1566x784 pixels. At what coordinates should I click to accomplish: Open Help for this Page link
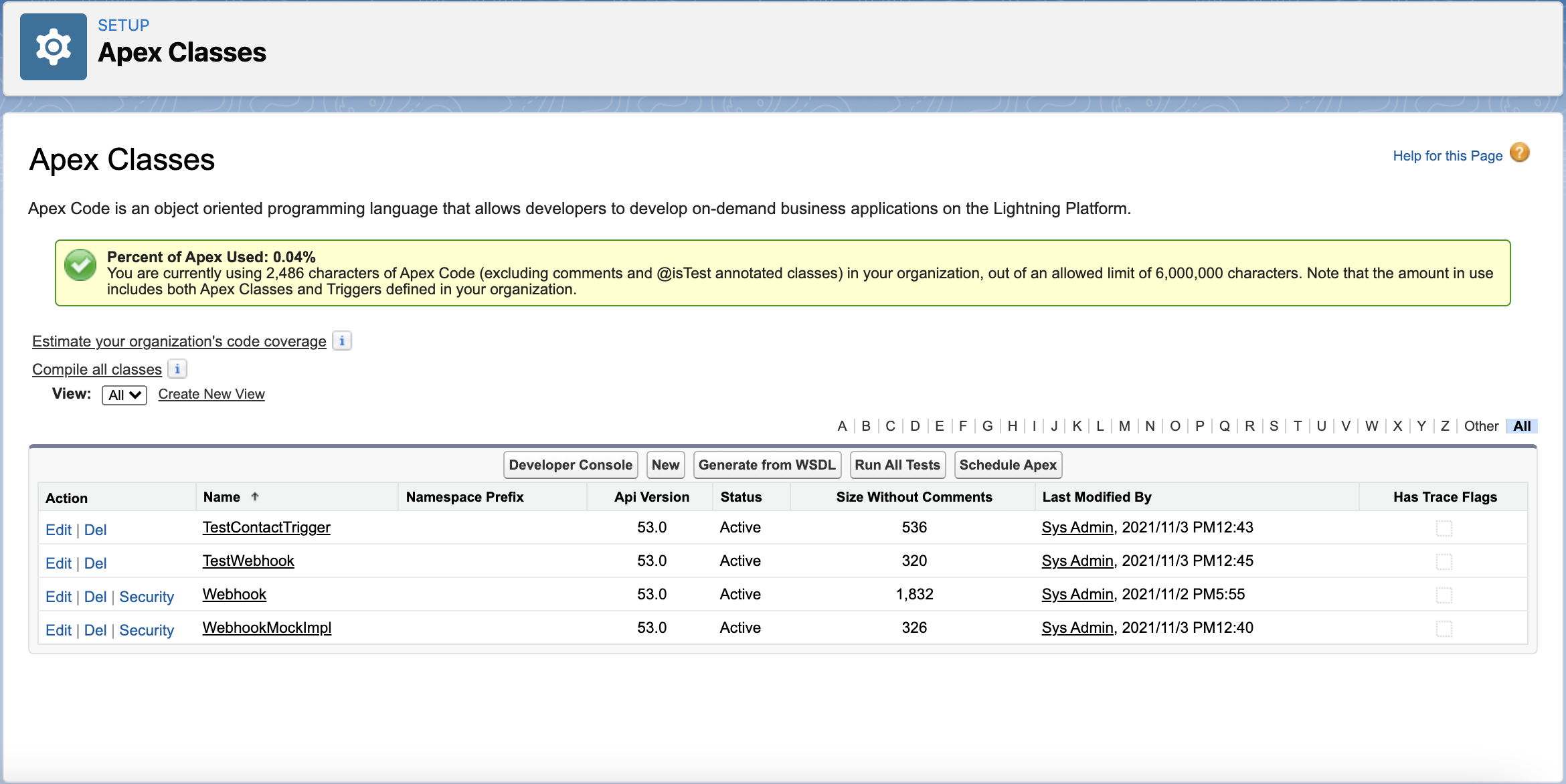coord(1448,156)
